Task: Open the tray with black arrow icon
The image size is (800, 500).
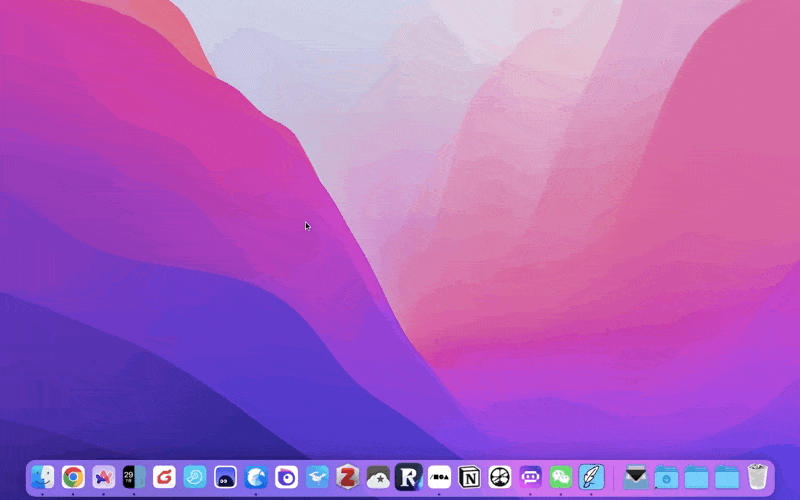Action: click(636, 478)
